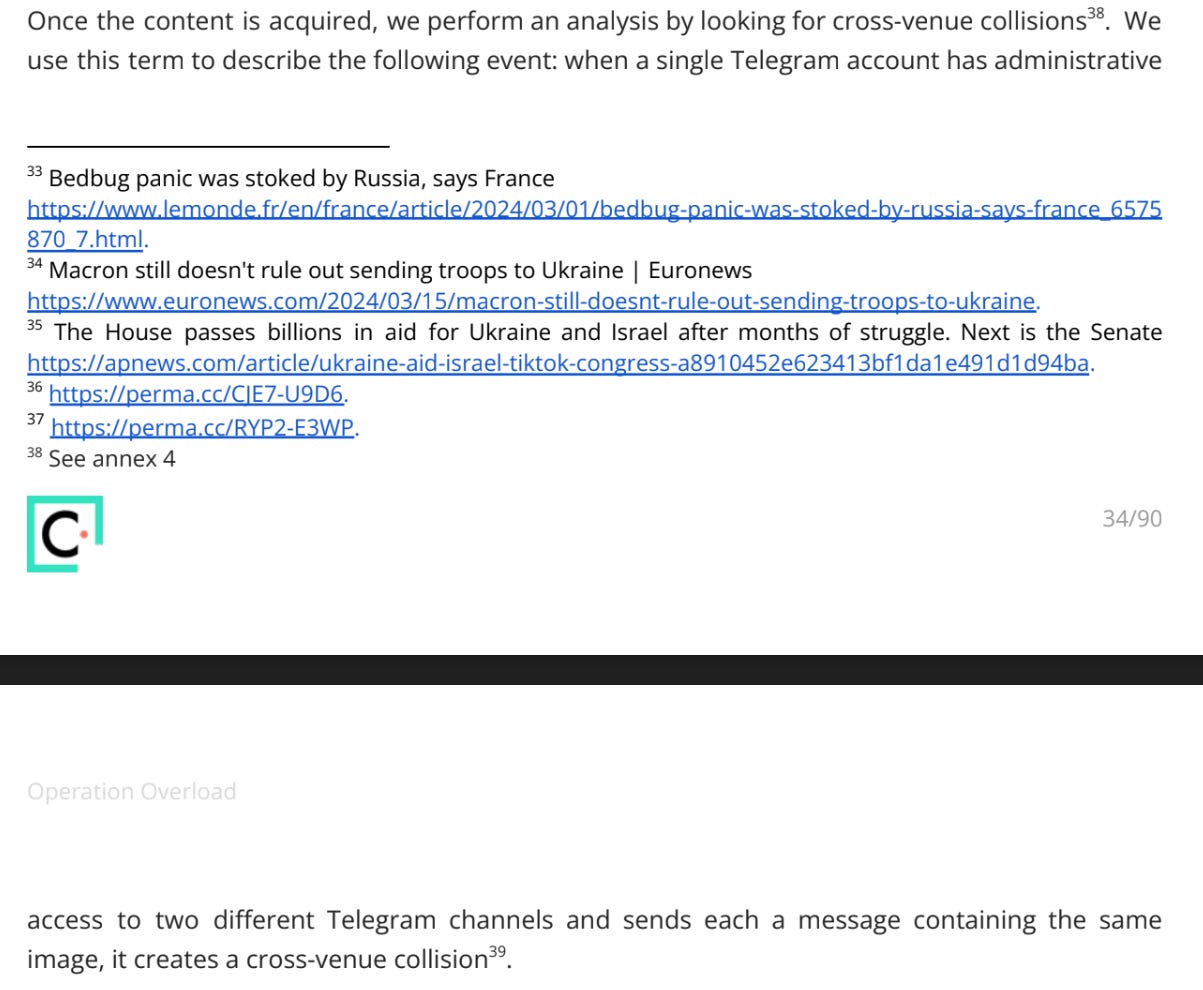1203x990 pixels.
Task: Click the 'See annex 4' footnote
Action: coord(112,459)
